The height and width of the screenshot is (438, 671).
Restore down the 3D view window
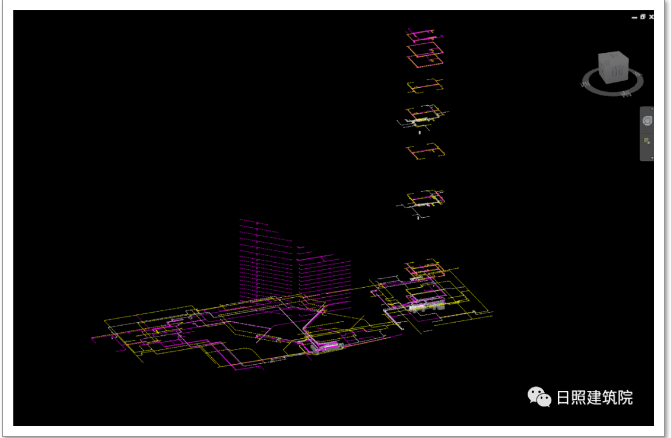[642, 17]
